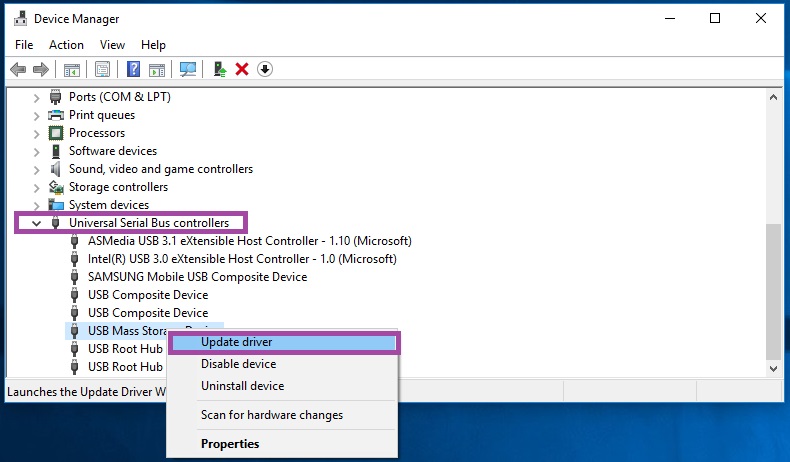The width and height of the screenshot is (790, 462).
Task: Click the blue Help question mark icon
Action: pyautogui.click(x=133, y=69)
